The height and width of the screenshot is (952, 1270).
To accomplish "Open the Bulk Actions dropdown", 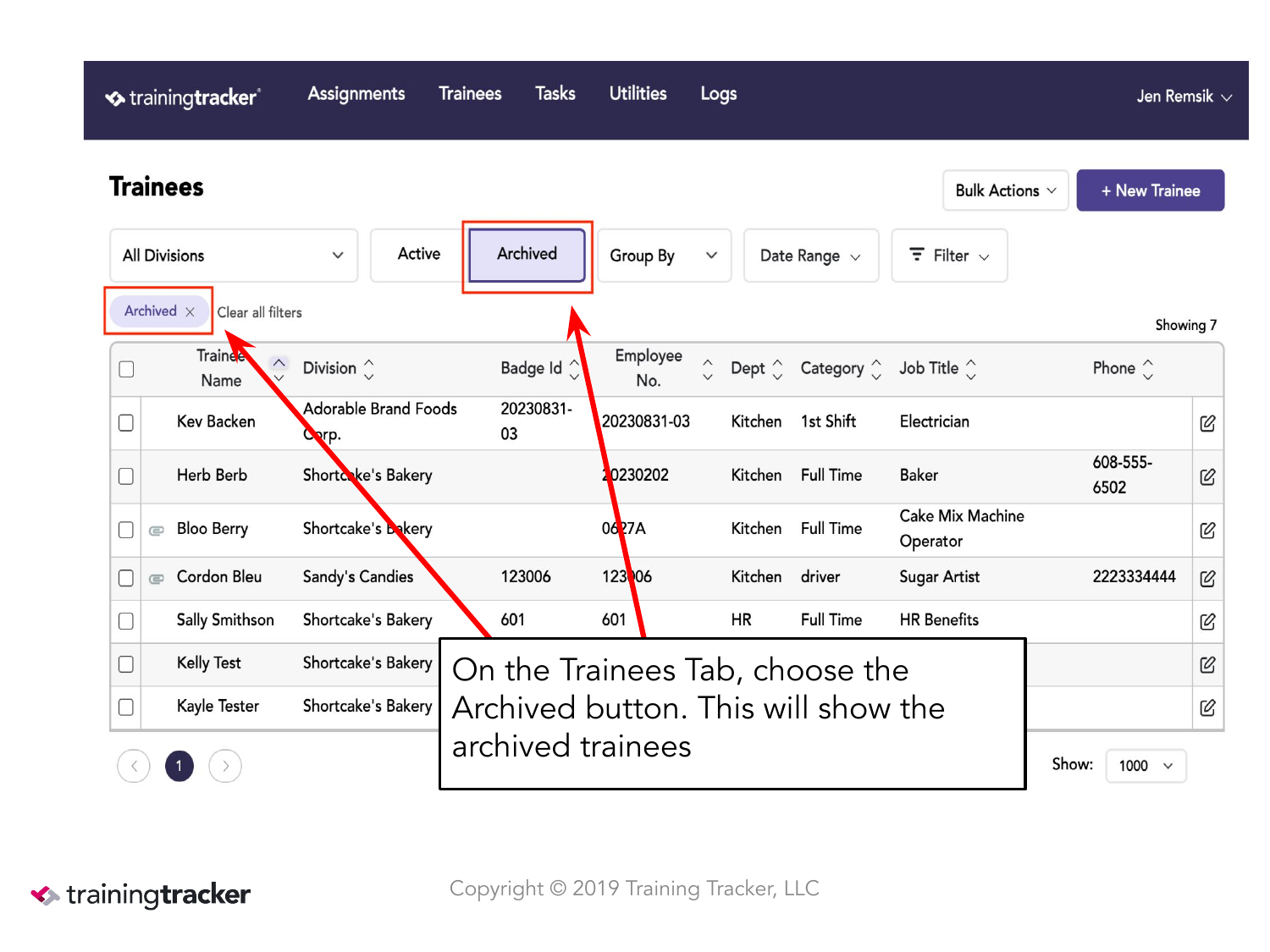I will [x=1006, y=190].
